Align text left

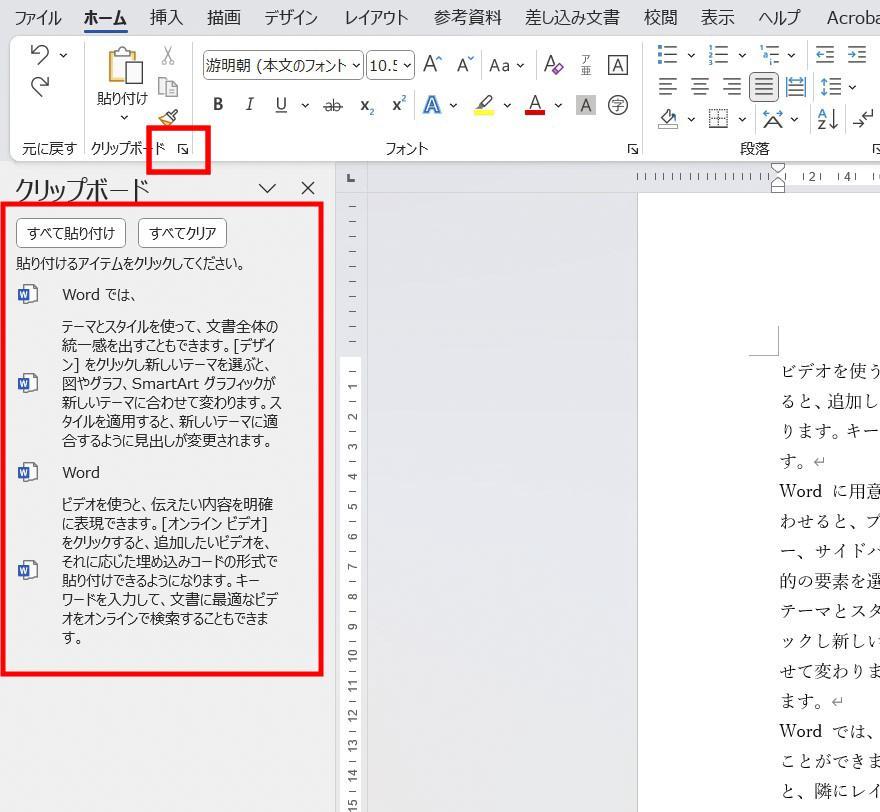click(668, 86)
